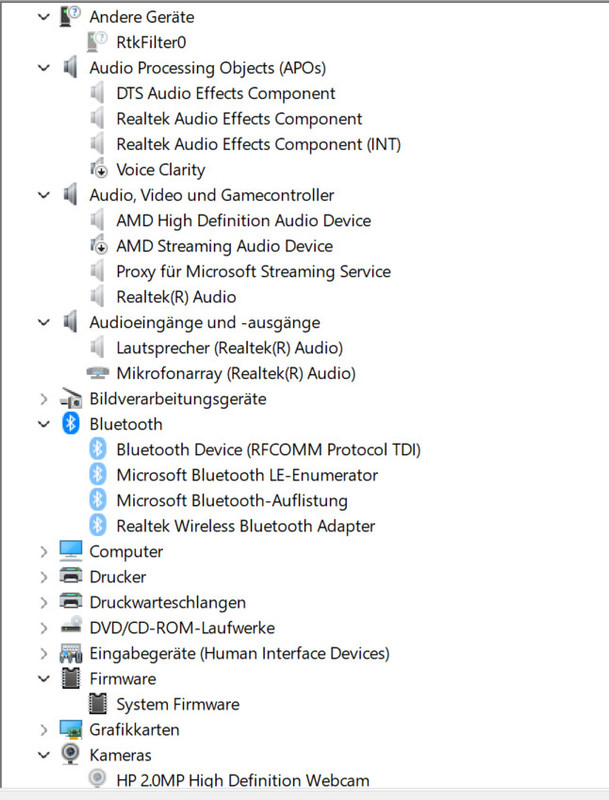609x800 pixels.
Task: Click speaker icon for Audio Processing Objects
Action: [x=70, y=67]
